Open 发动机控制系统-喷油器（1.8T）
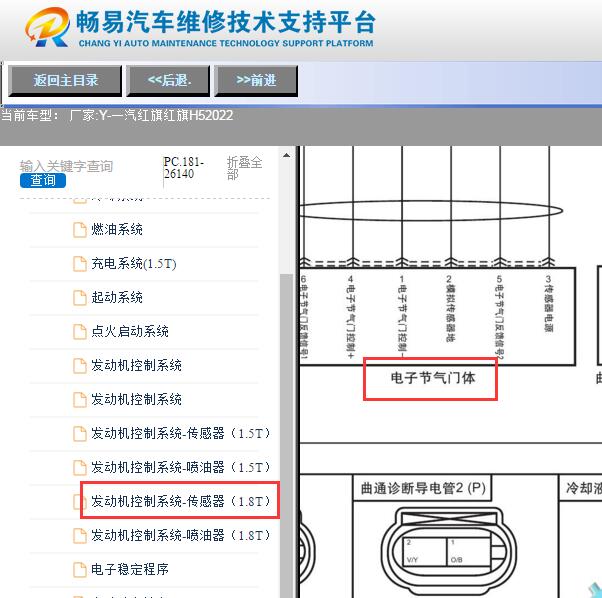 pyautogui.click(x=180, y=535)
